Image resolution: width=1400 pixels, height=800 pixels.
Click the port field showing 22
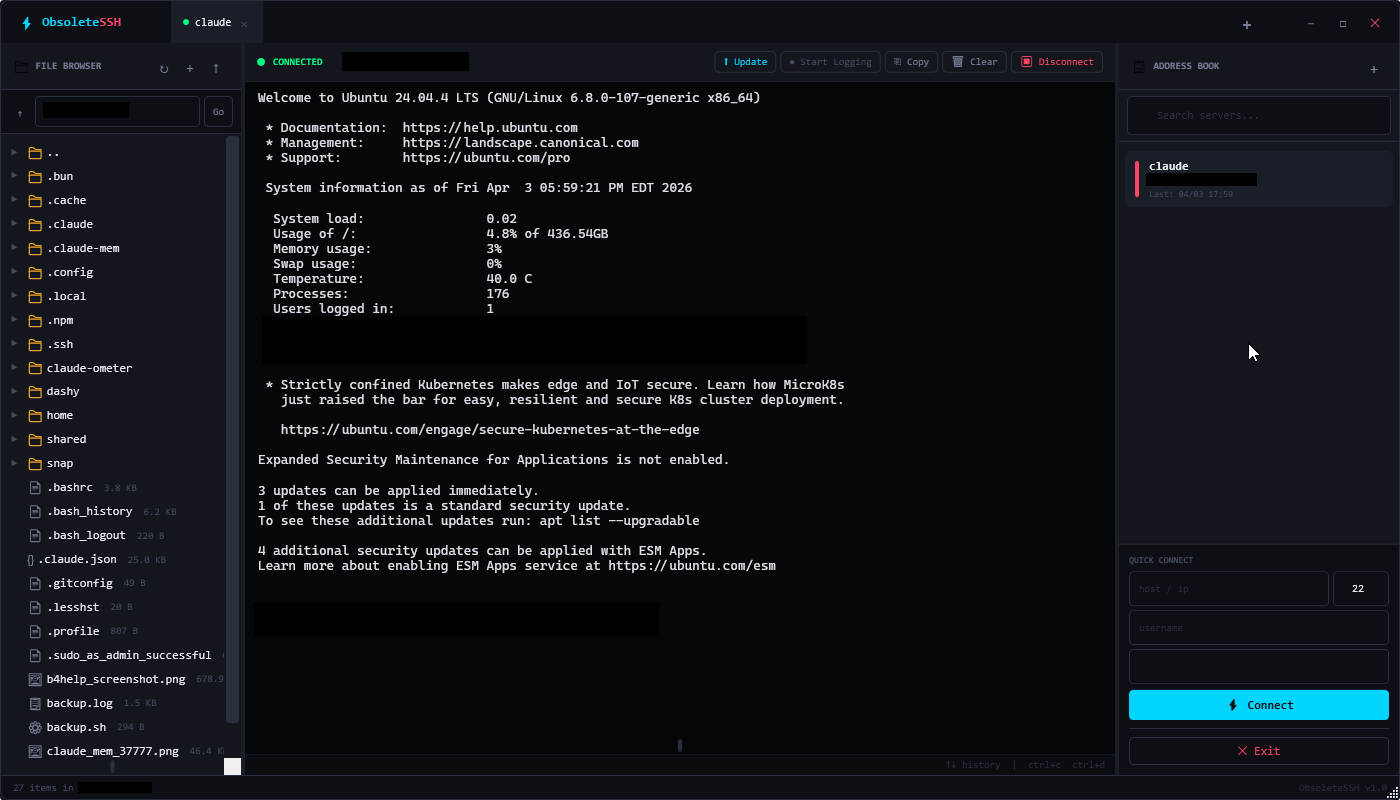tap(1361, 589)
